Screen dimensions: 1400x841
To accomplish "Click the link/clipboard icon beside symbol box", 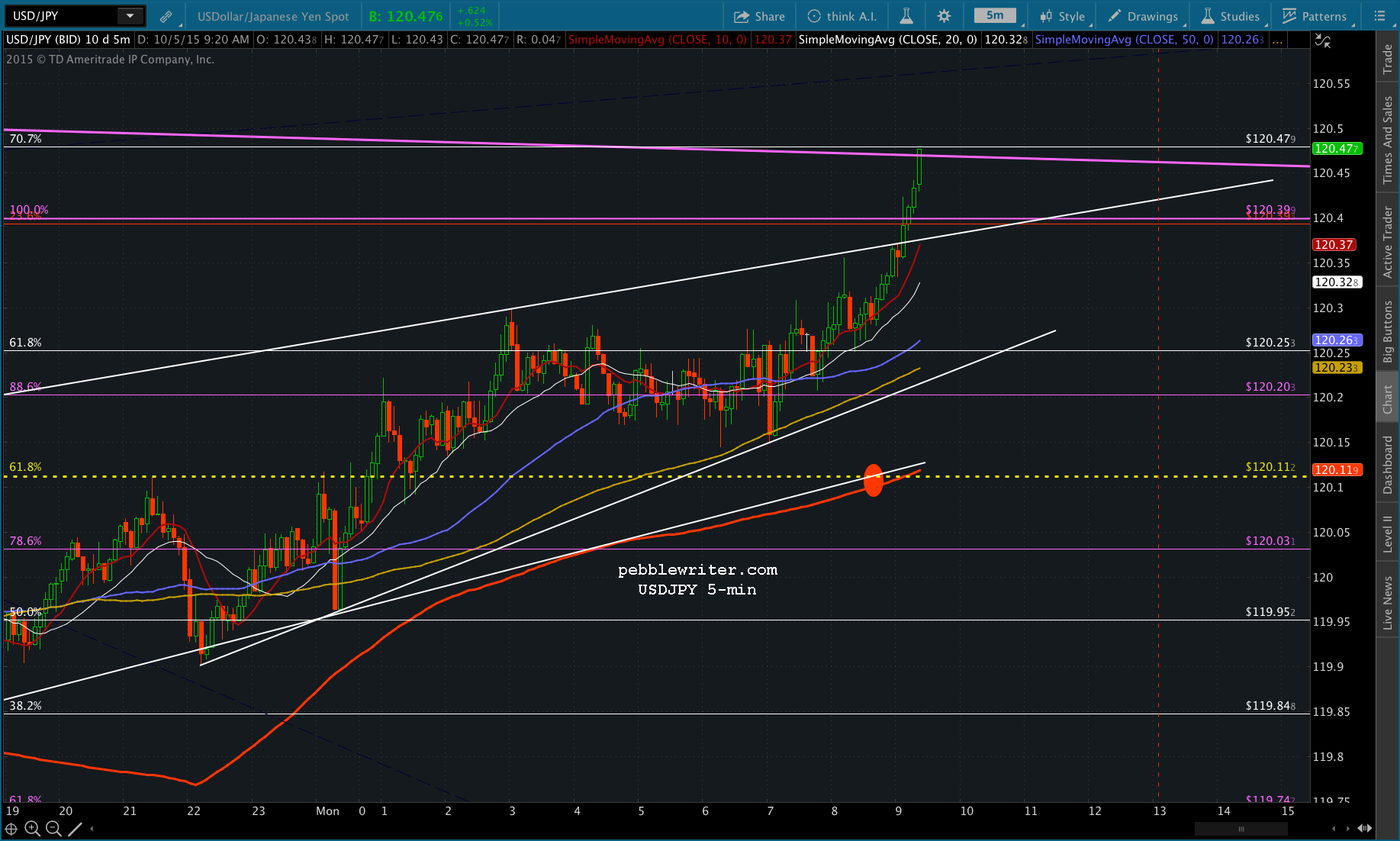I will pos(166,16).
